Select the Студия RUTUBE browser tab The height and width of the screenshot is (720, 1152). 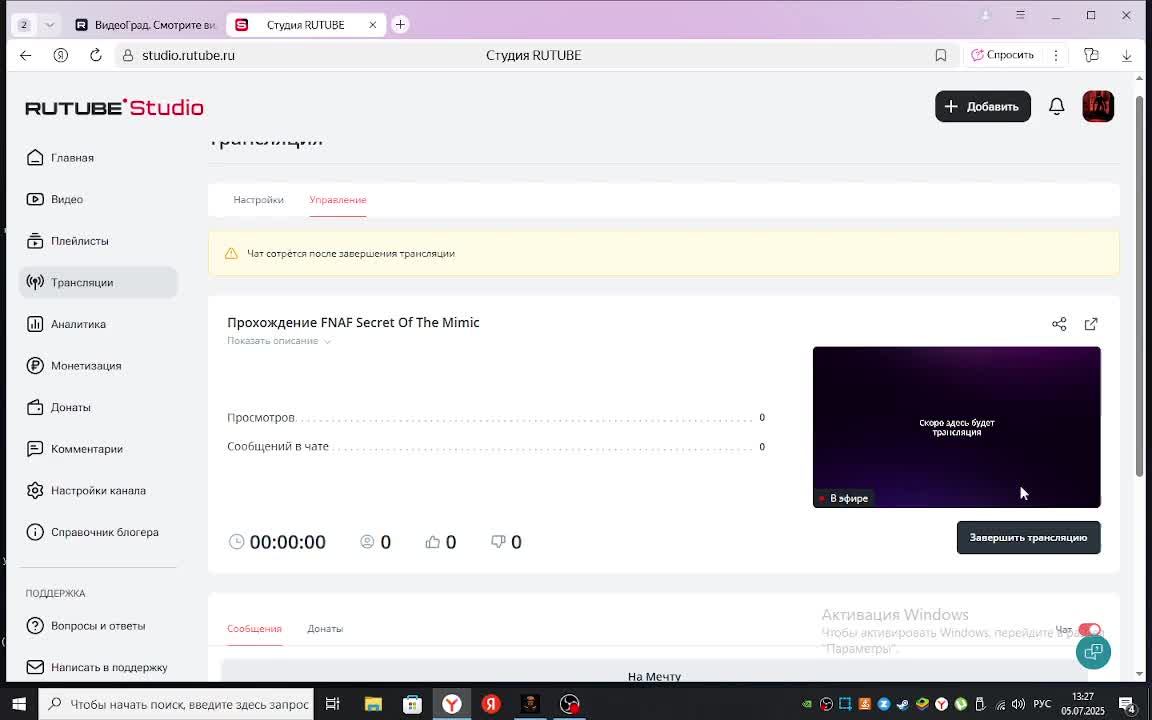pyautogui.click(x=306, y=25)
